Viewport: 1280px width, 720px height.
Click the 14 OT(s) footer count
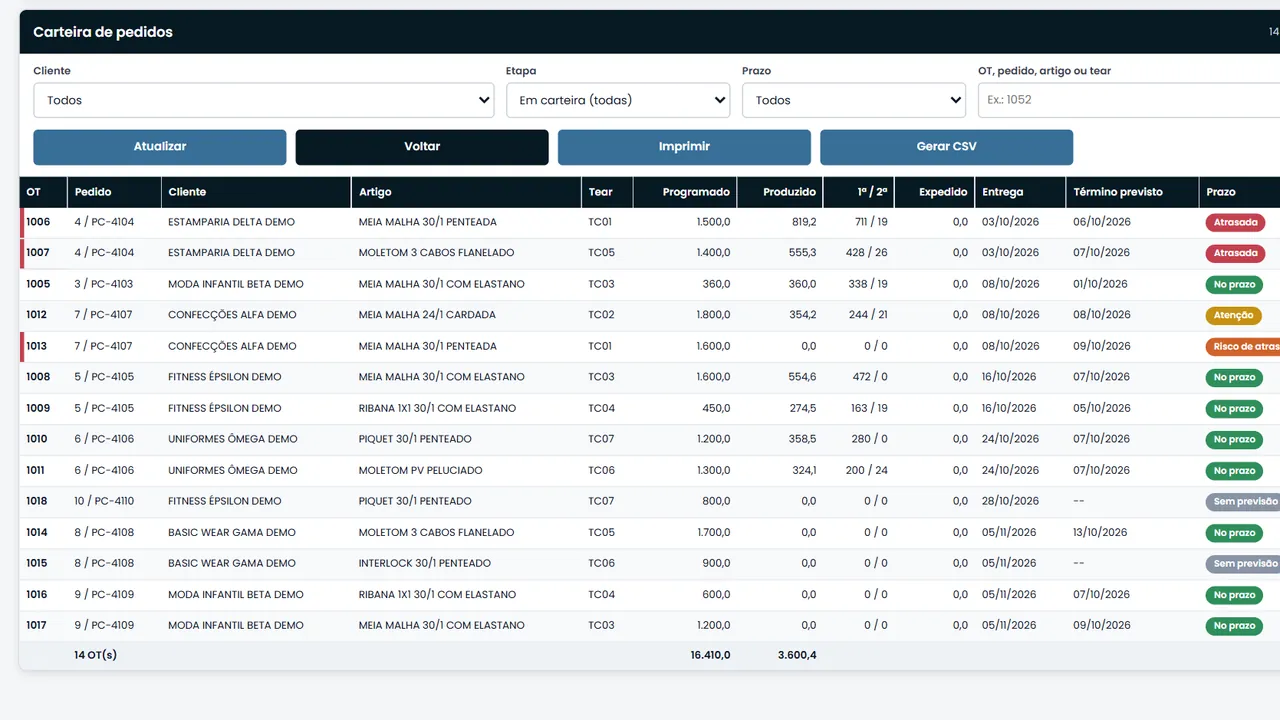[x=95, y=655]
